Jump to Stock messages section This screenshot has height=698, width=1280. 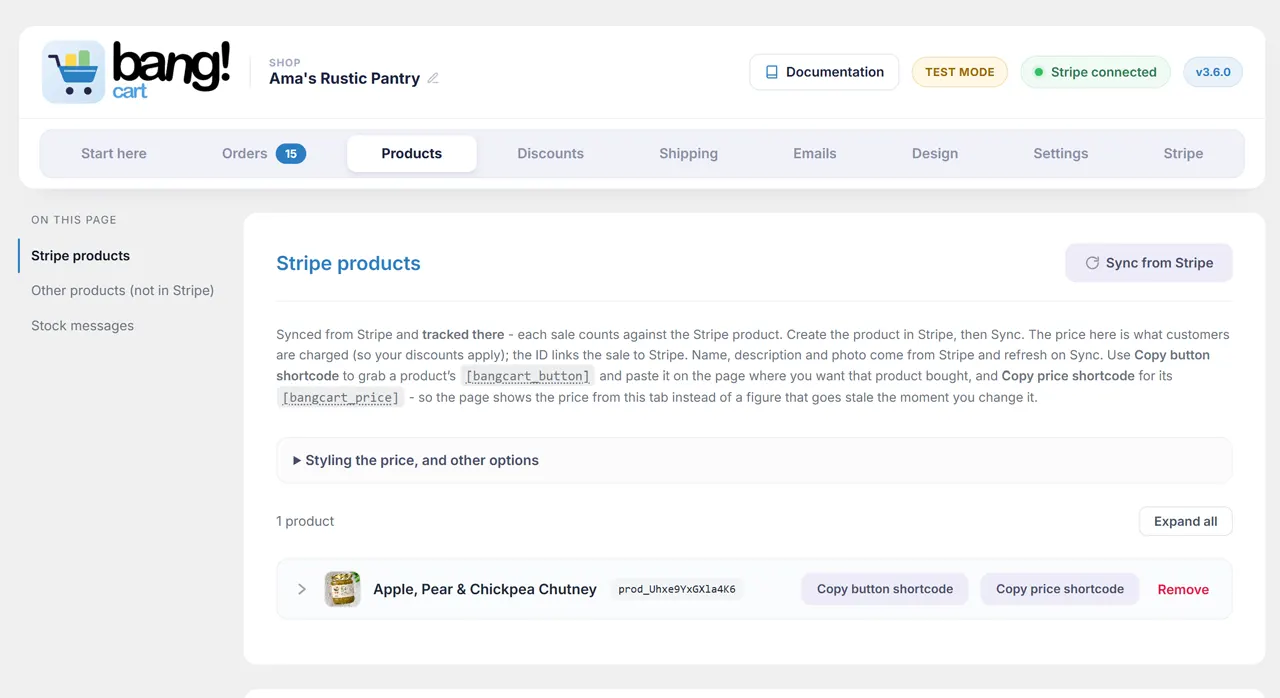click(82, 326)
